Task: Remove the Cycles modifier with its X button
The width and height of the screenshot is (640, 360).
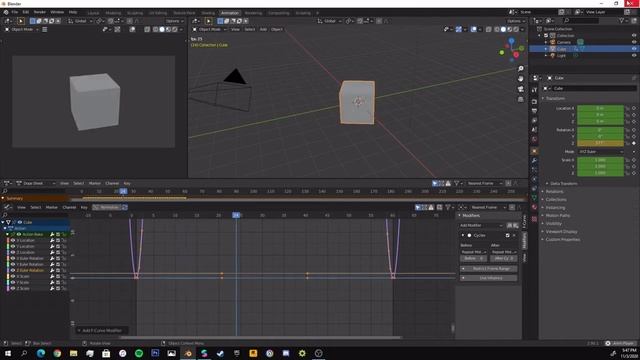Action: (514, 236)
